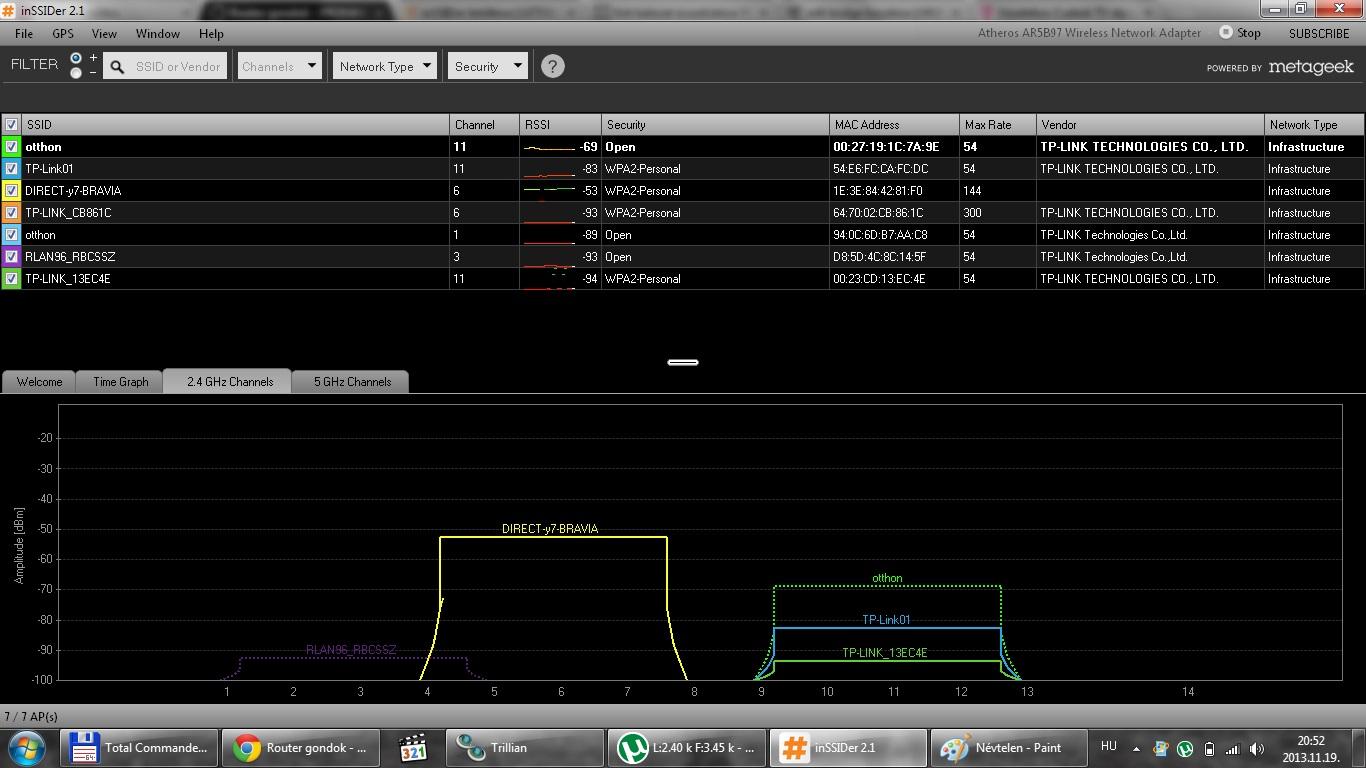
Task: Click the help question mark icon
Action: pyautogui.click(x=552, y=66)
